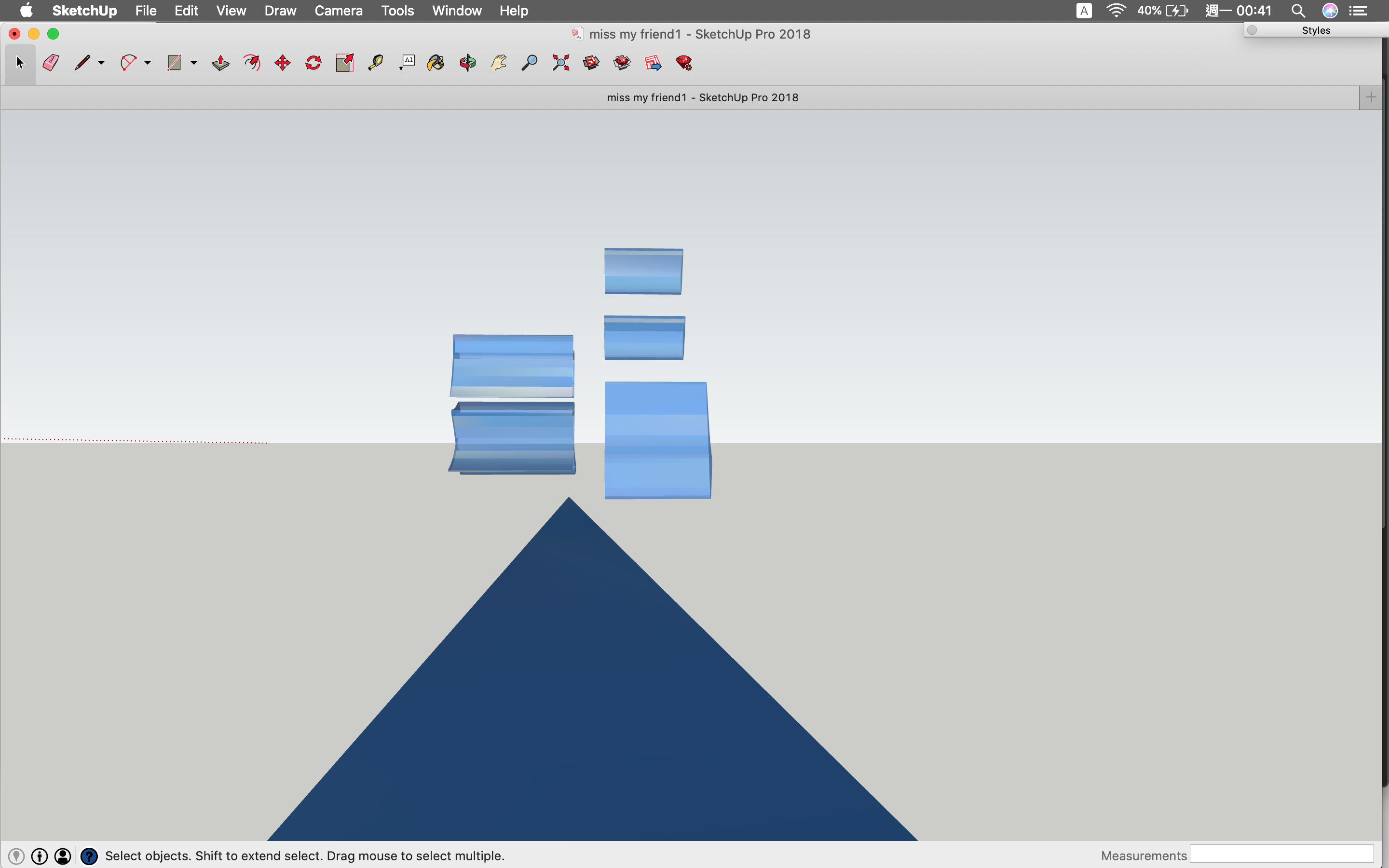Choose the Tape Measure tool

375,63
